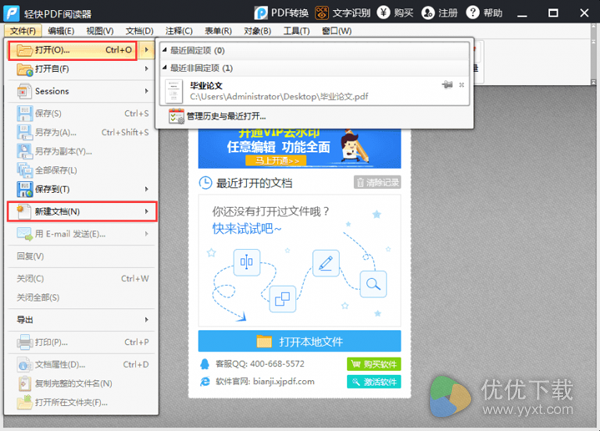Pin the 毕业论文 recent item
Screen dimensions: 600x431
point(447,85)
